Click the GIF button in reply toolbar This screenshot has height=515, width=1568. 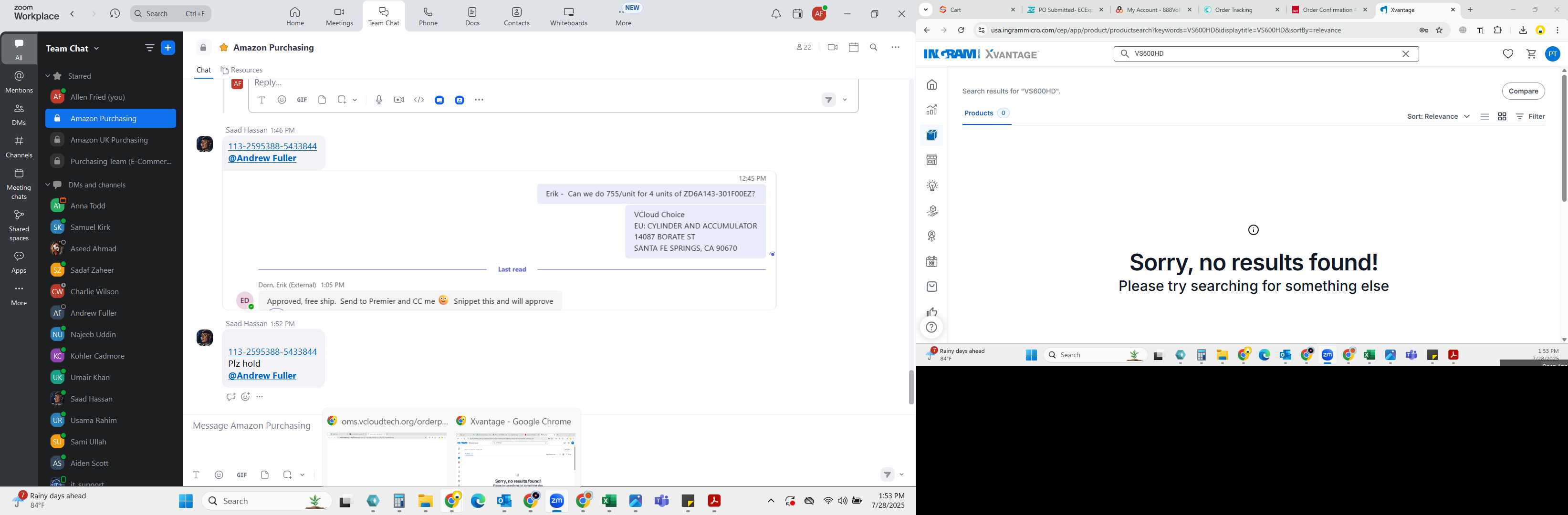pyautogui.click(x=302, y=100)
